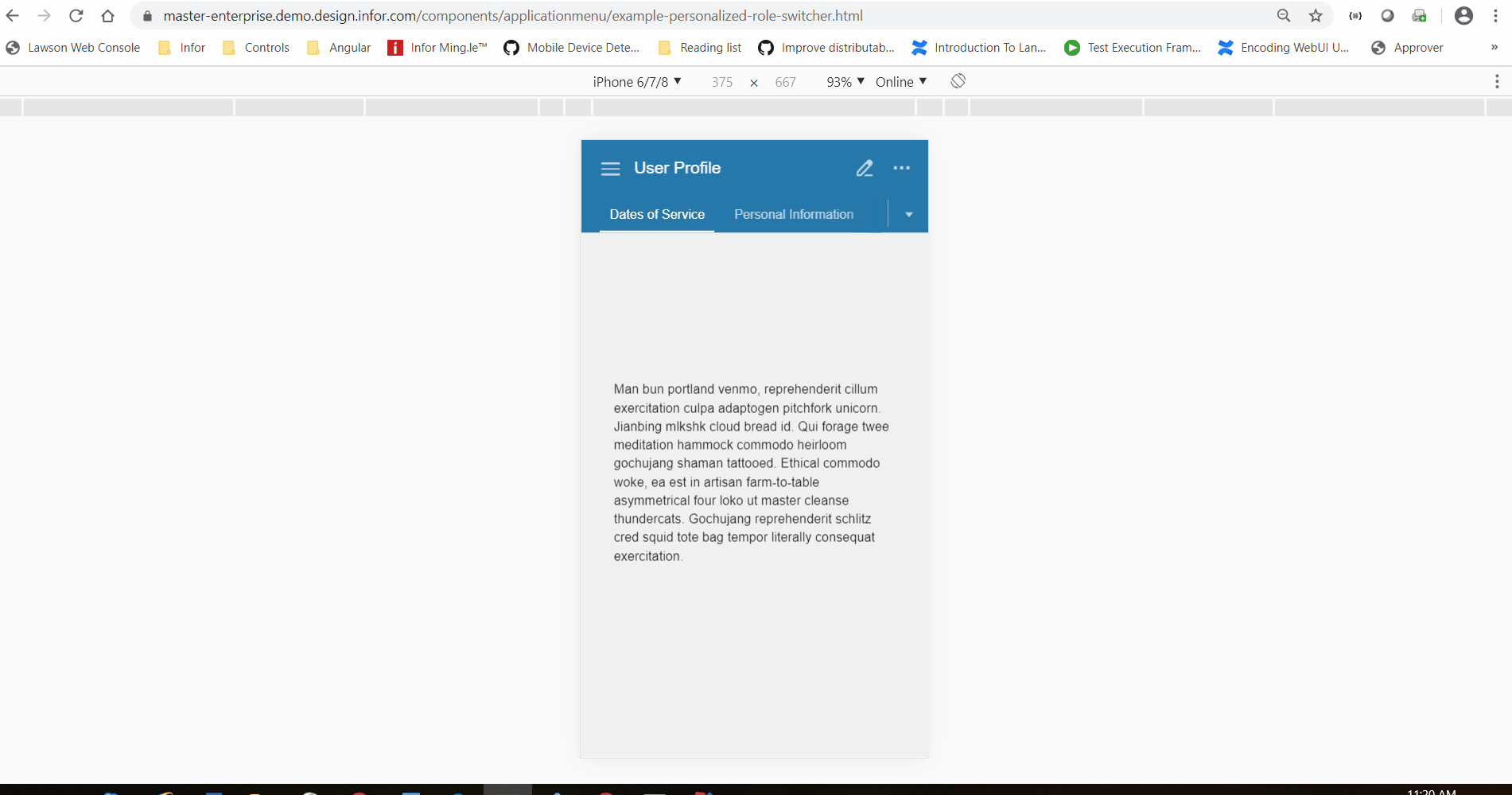
Task: Click the curly braces extension icon
Action: pyautogui.click(x=1355, y=16)
